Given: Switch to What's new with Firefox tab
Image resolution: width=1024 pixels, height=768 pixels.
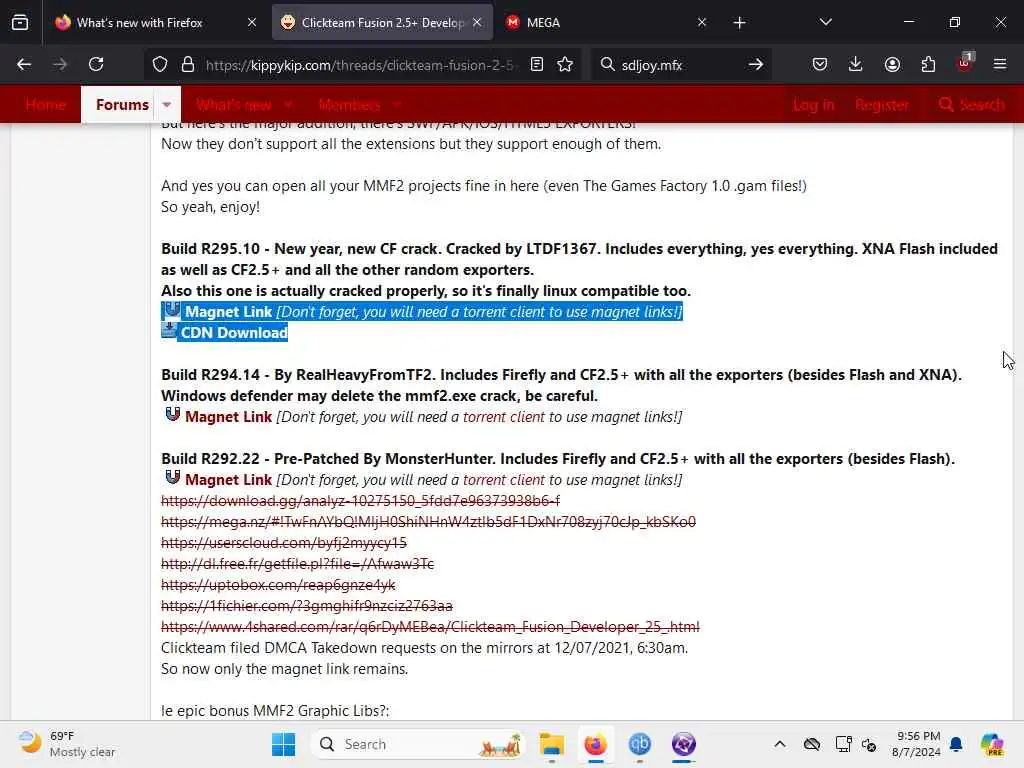Looking at the screenshot, I should coord(139,22).
